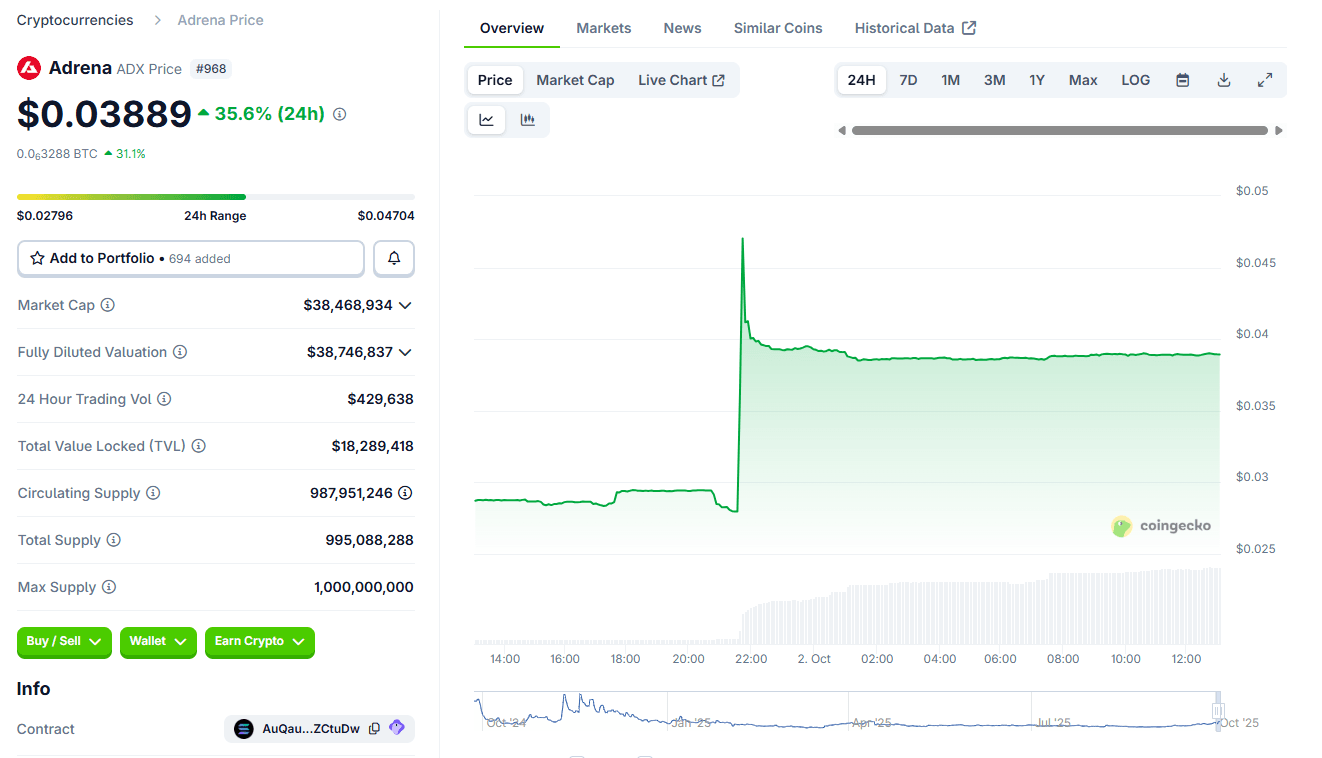Click the Circulating Supply info icon

[150, 493]
